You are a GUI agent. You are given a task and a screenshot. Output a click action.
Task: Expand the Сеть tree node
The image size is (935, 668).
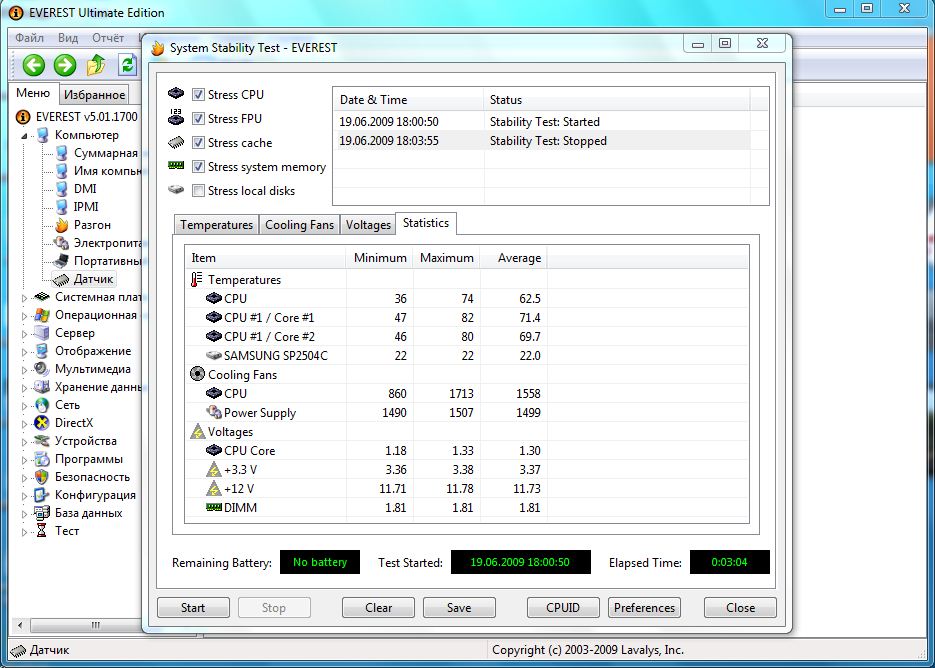point(24,406)
